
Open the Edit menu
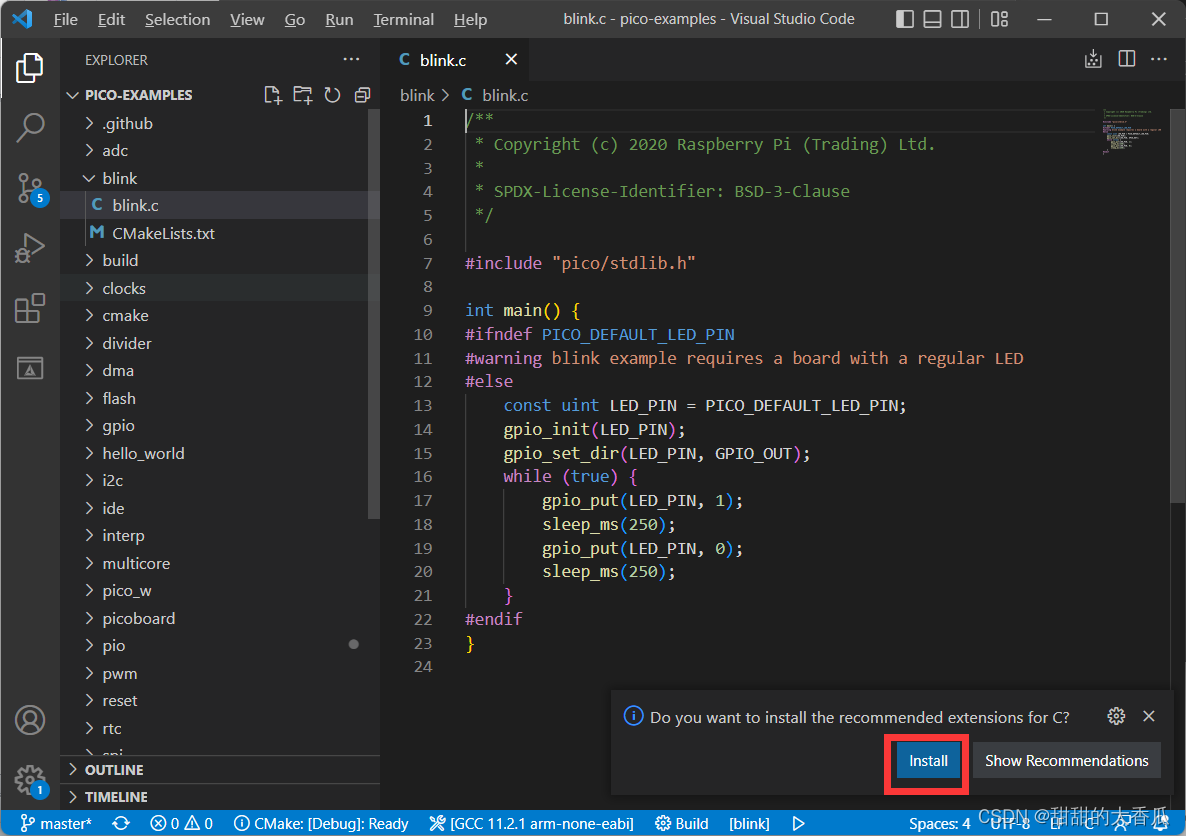pos(111,20)
